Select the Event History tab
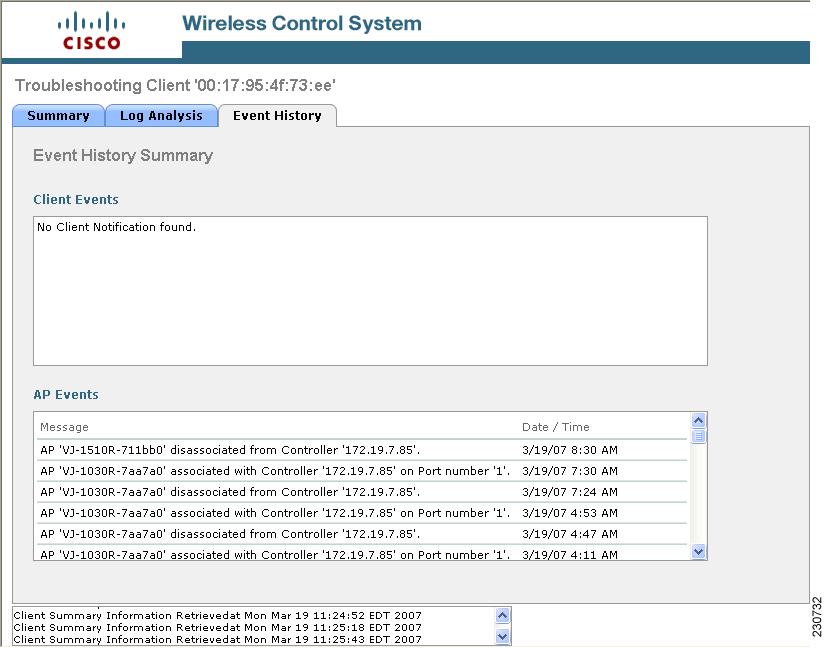This screenshot has height=648, width=824. [277, 116]
